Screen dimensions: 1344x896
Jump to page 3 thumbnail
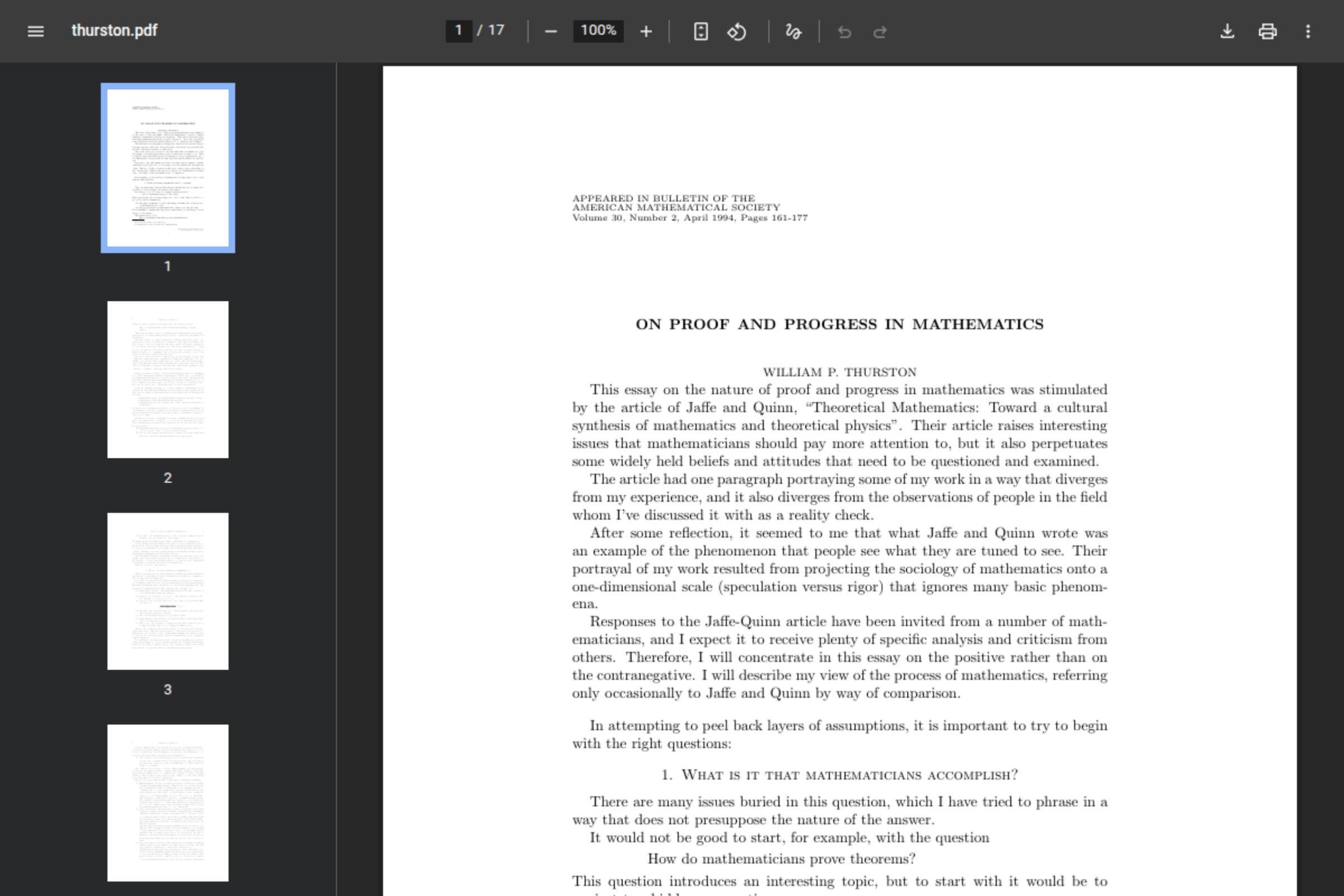[x=168, y=591]
